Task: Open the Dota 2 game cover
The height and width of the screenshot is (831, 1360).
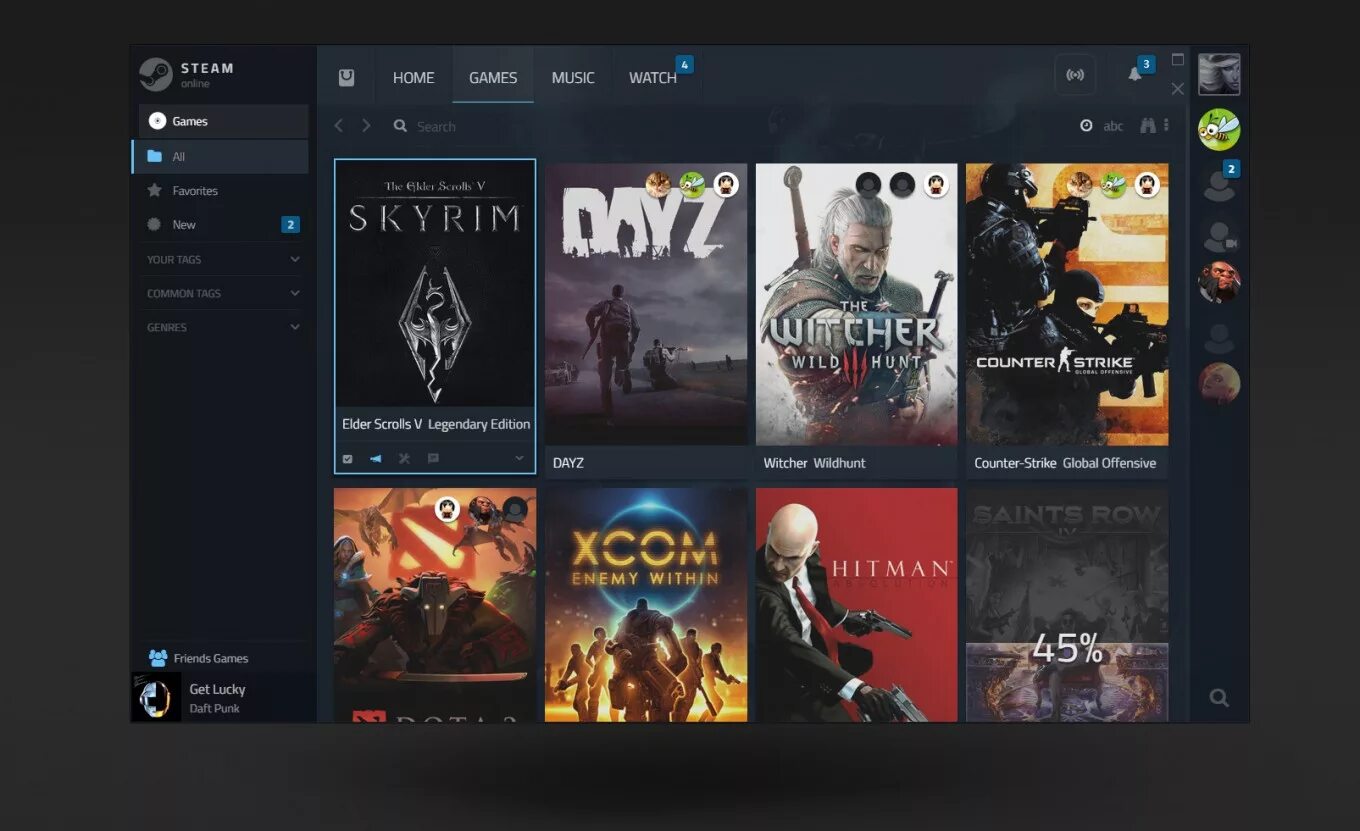Action: tap(435, 604)
